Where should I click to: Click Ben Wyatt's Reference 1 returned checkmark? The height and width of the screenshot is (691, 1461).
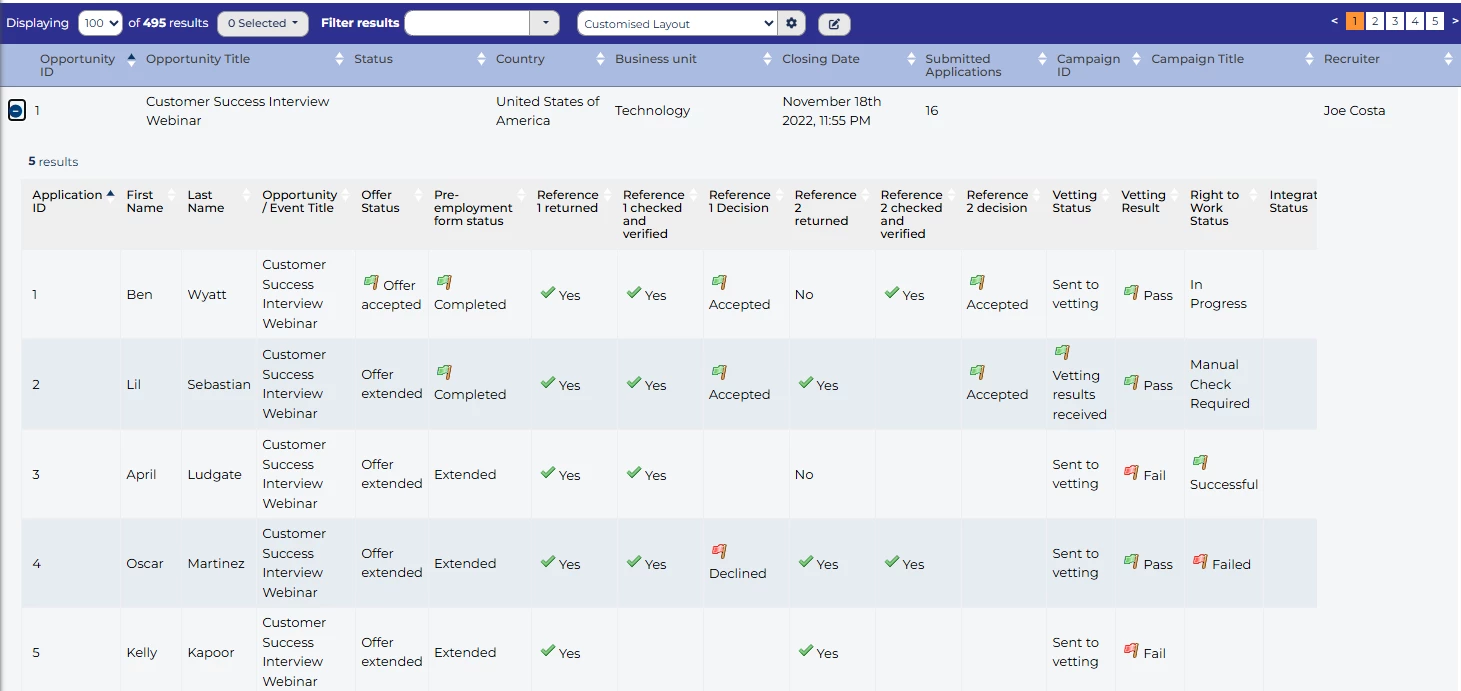coord(547,293)
